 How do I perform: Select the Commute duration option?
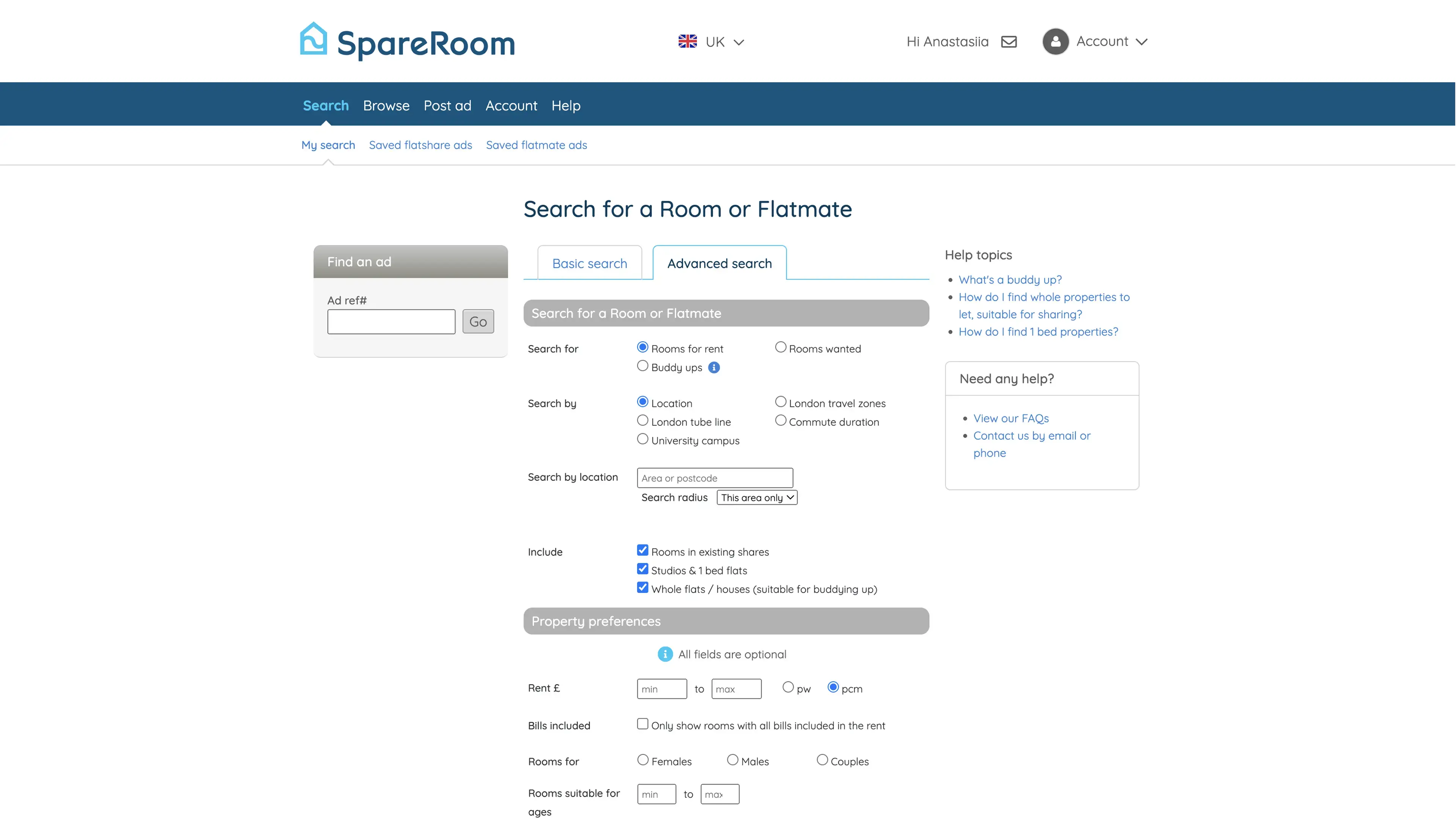781,420
